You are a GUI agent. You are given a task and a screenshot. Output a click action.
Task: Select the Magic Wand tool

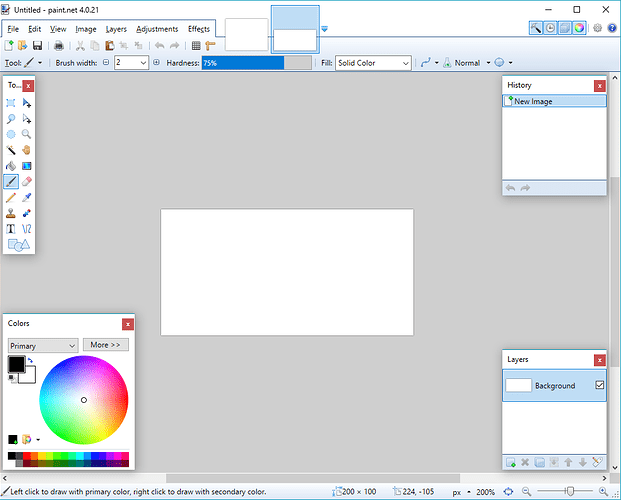[x=11, y=150]
